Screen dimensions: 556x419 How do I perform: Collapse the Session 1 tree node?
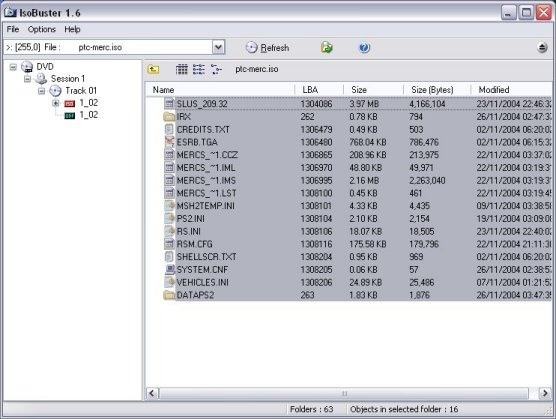point(27,79)
